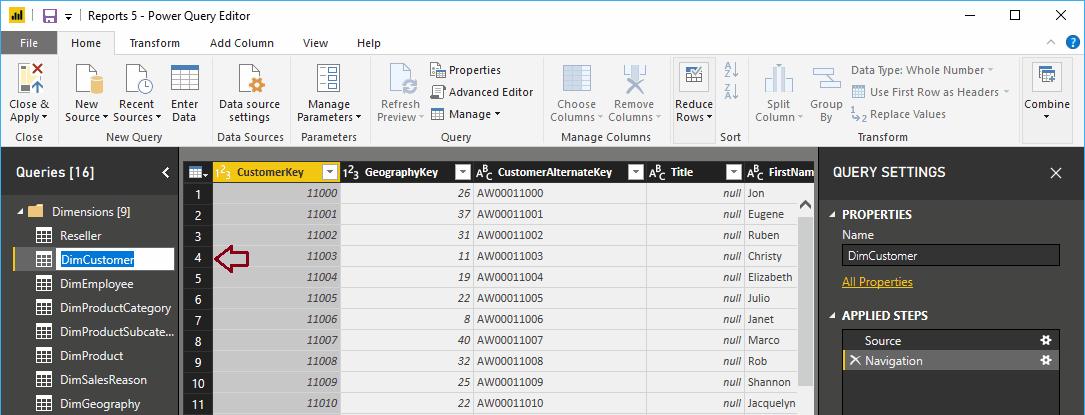Click Use First Row as Headers
1085x415 pixels.
931,92
